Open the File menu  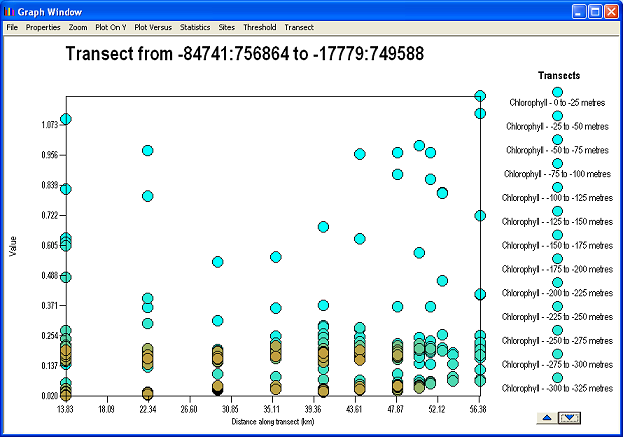point(12,27)
